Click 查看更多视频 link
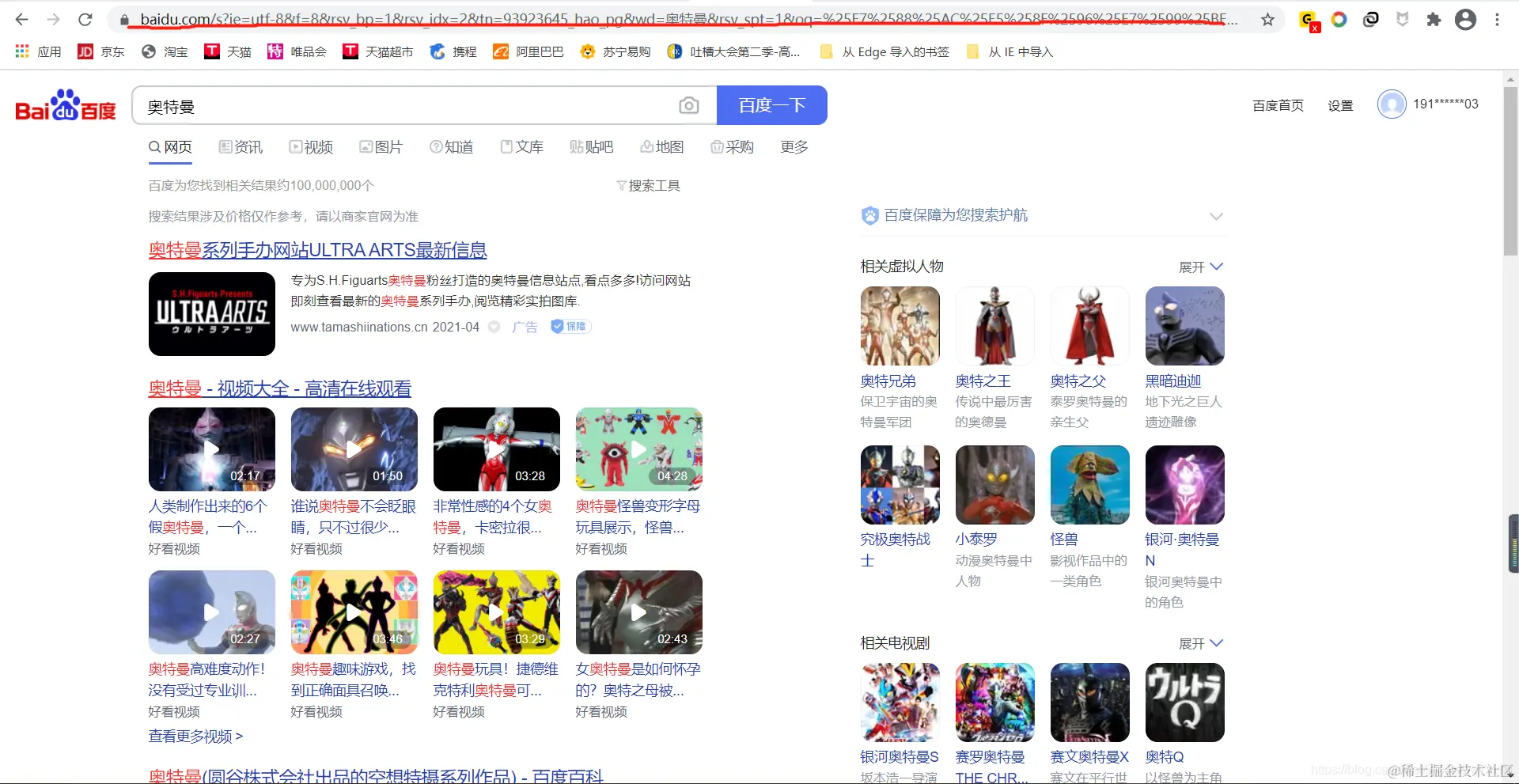This screenshot has height=784, width=1519. point(195,736)
